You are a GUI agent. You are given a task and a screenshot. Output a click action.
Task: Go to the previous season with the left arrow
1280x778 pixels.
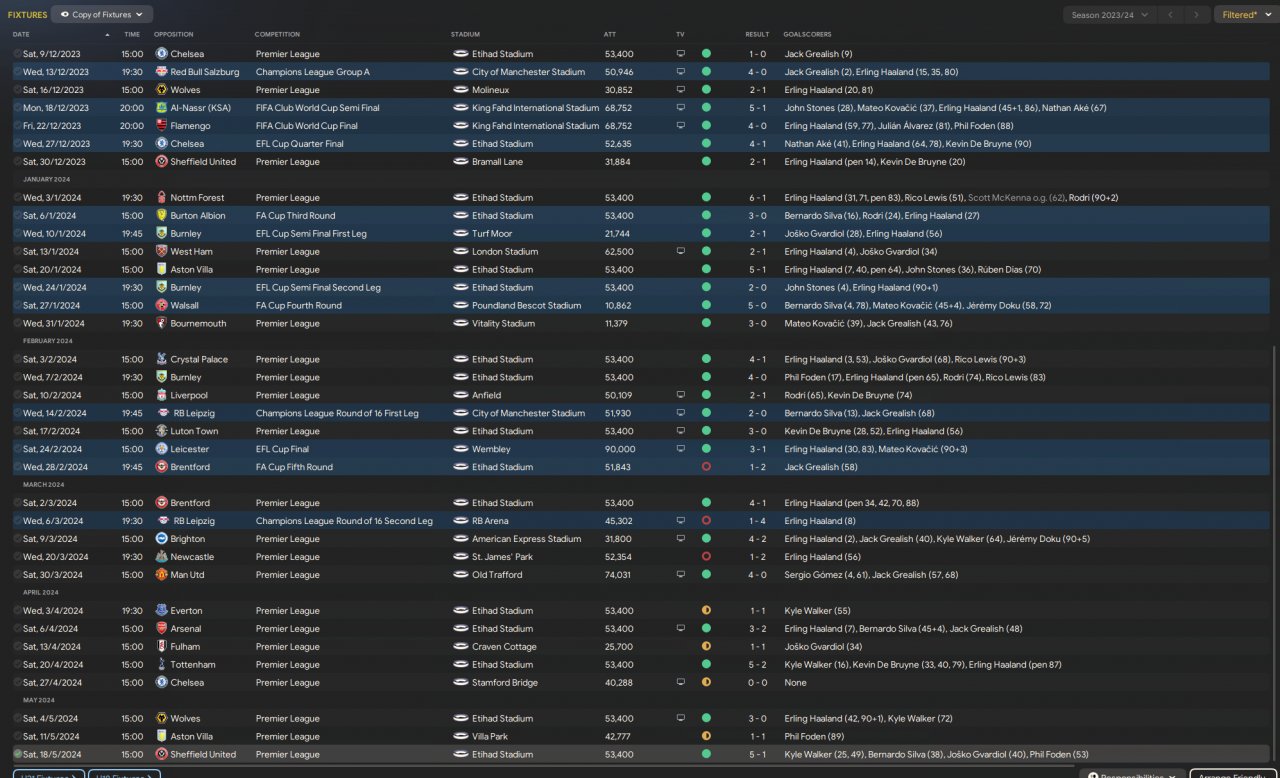(x=1170, y=15)
